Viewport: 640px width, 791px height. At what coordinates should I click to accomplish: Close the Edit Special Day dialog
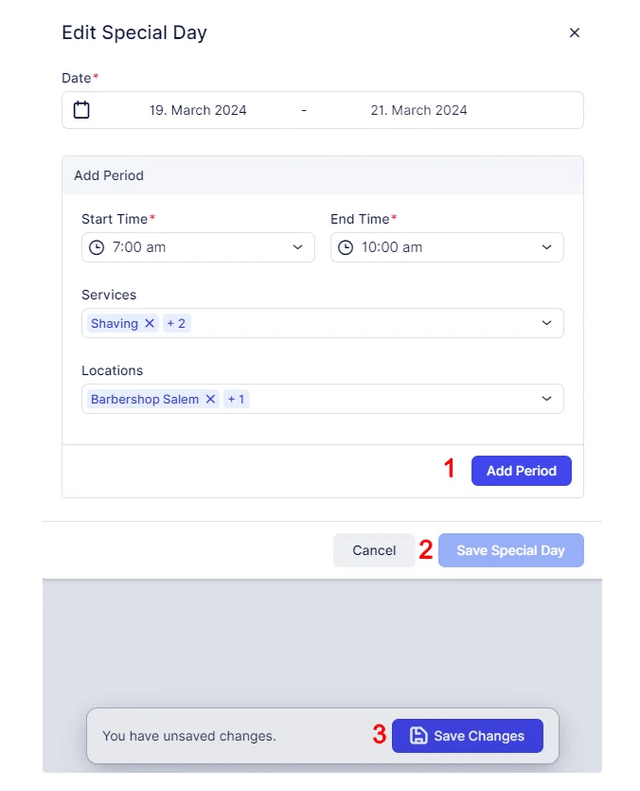574,33
